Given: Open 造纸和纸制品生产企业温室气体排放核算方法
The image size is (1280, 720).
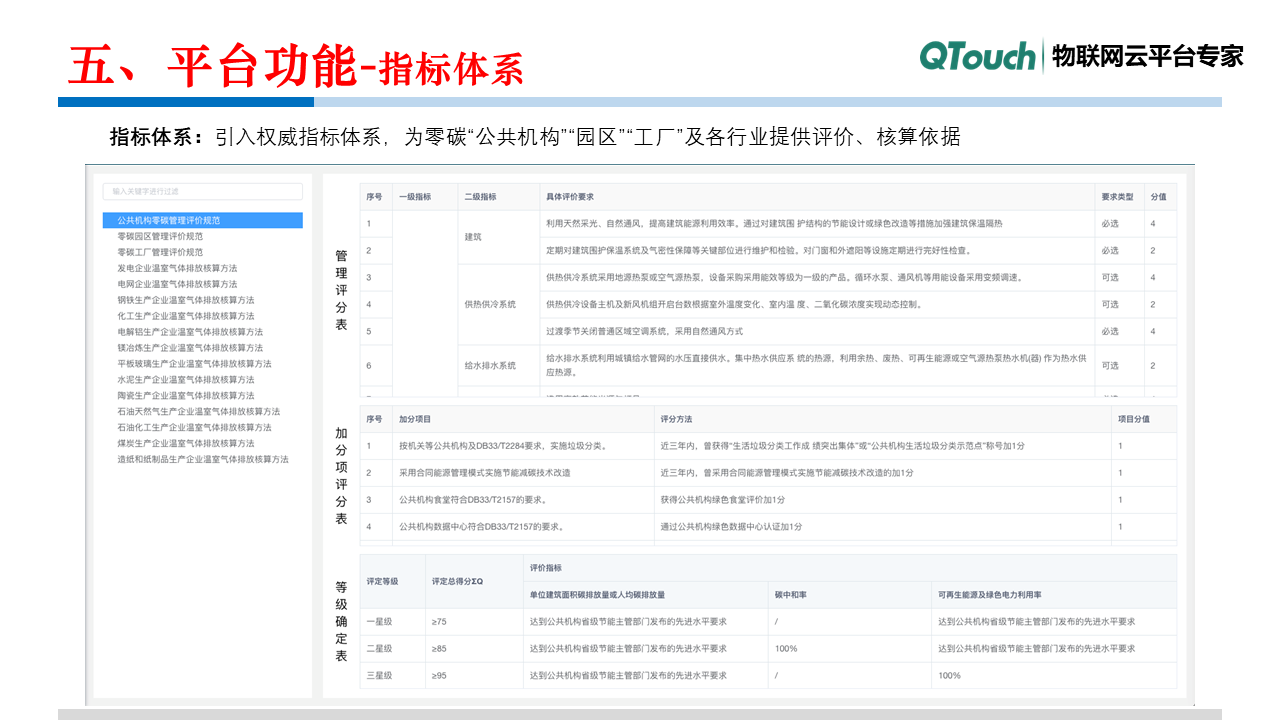Looking at the screenshot, I should pos(202,459).
